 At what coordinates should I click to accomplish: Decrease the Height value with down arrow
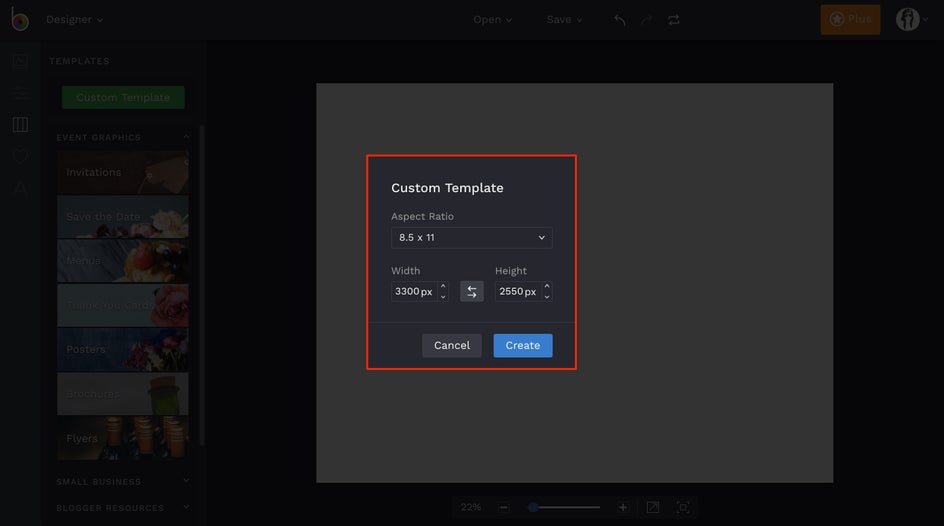pos(547,297)
